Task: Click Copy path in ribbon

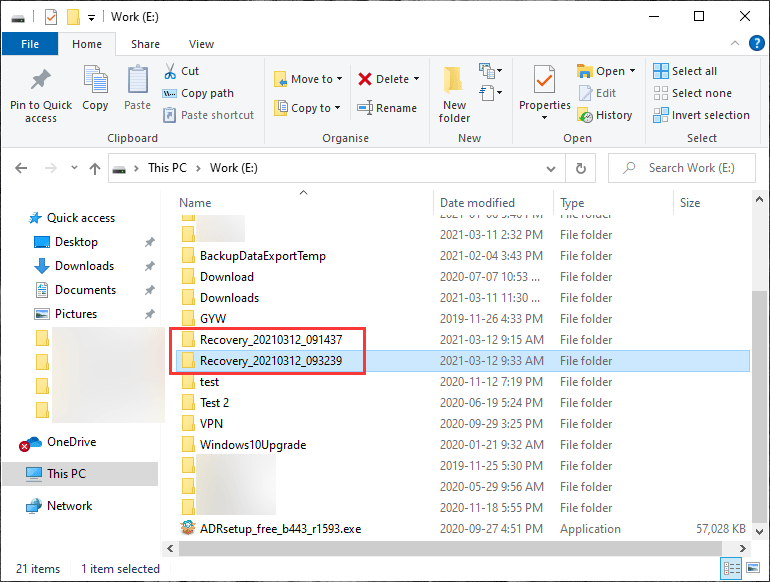Action: (x=198, y=93)
